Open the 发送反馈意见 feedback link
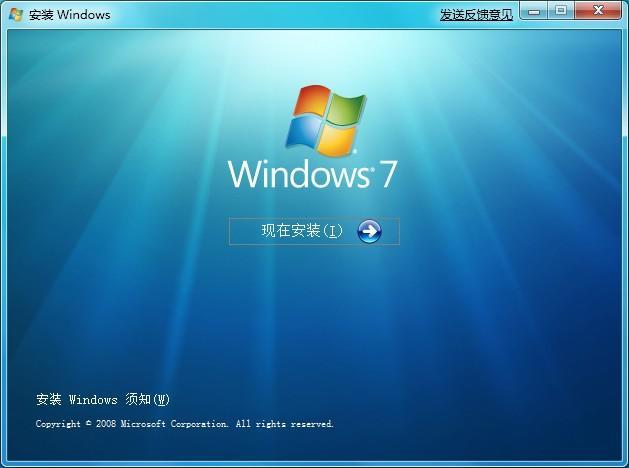The height and width of the screenshot is (468, 629). coord(476,15)
